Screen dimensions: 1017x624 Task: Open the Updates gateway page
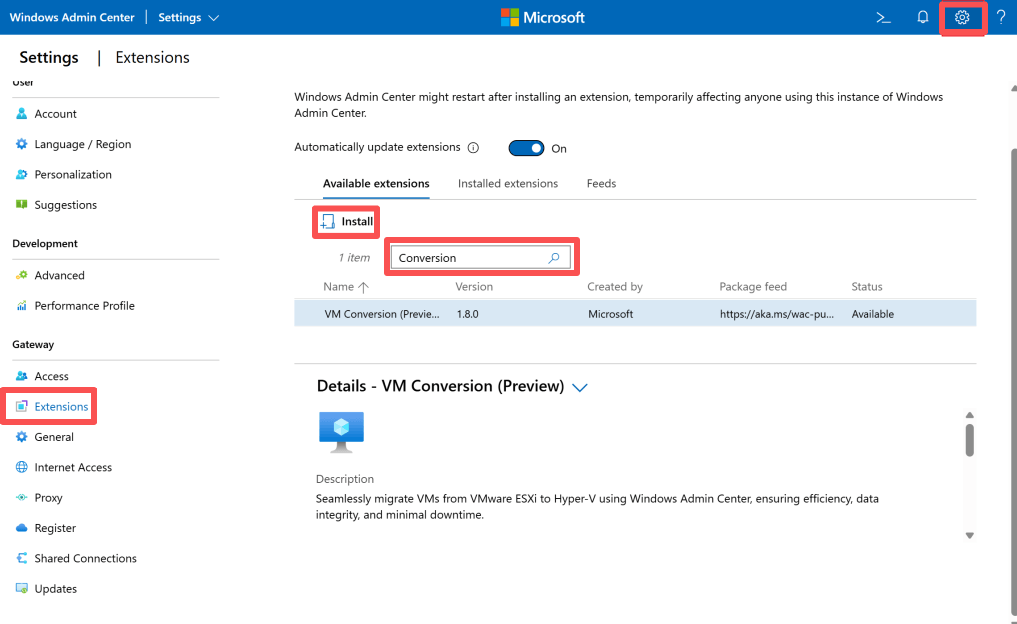tap(55, 589)
